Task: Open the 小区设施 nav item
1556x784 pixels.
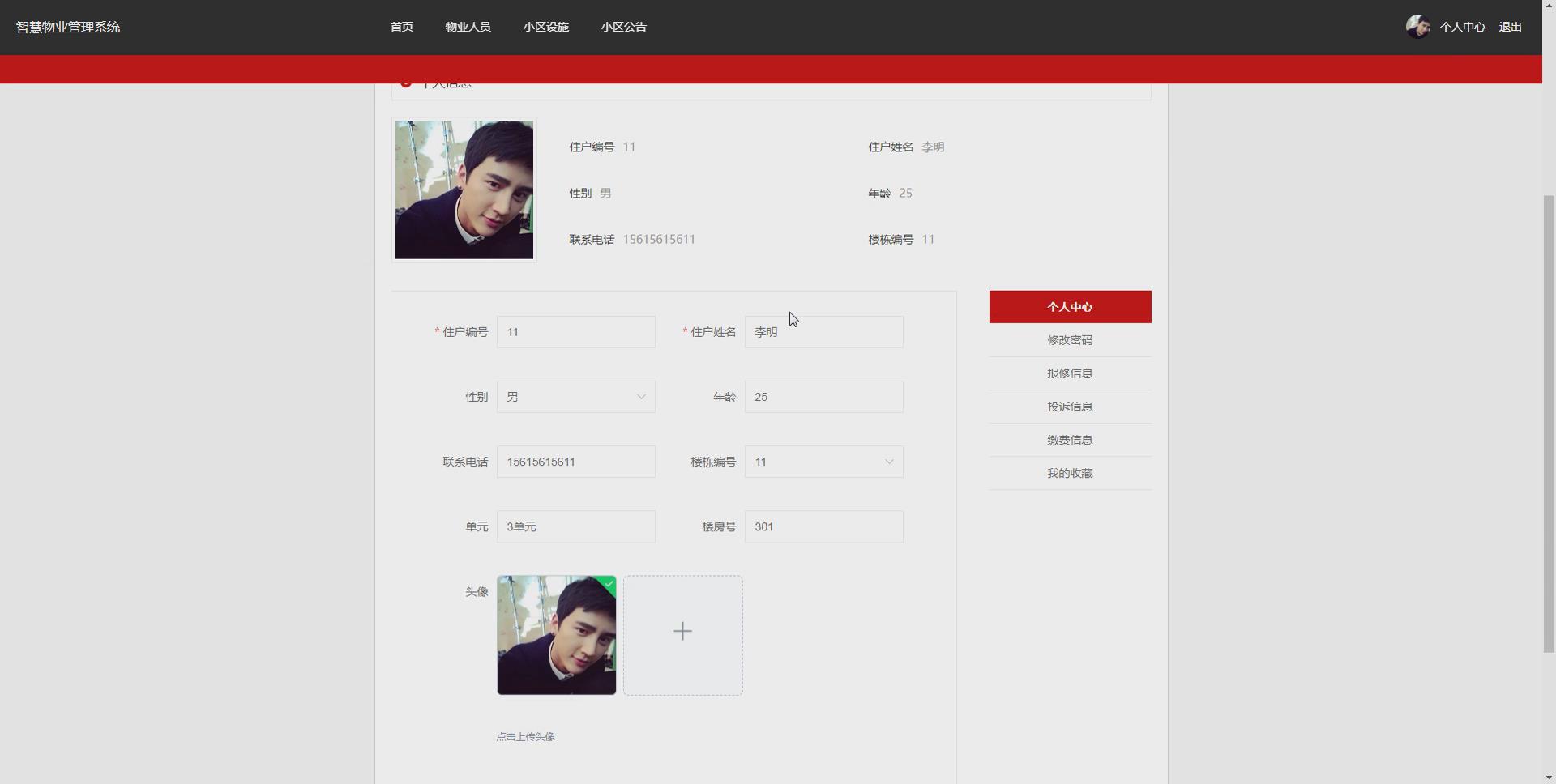Action: [545, 27]
